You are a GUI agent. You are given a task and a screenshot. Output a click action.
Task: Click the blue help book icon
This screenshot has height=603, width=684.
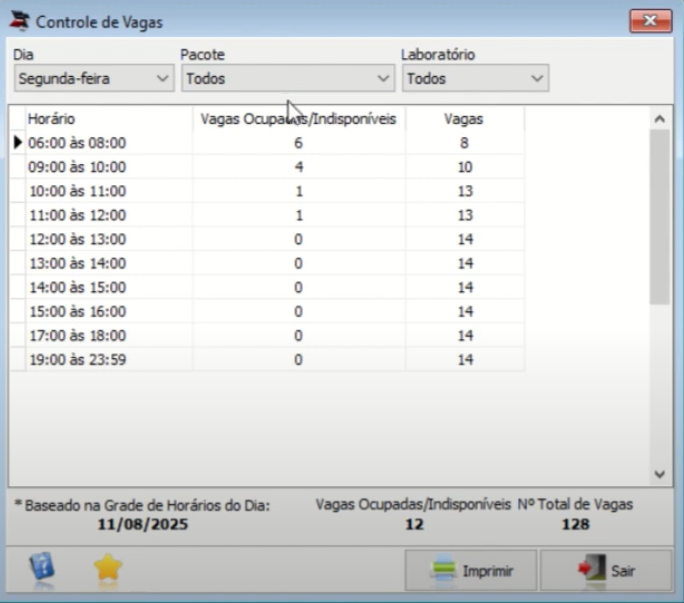coord(42,567)
